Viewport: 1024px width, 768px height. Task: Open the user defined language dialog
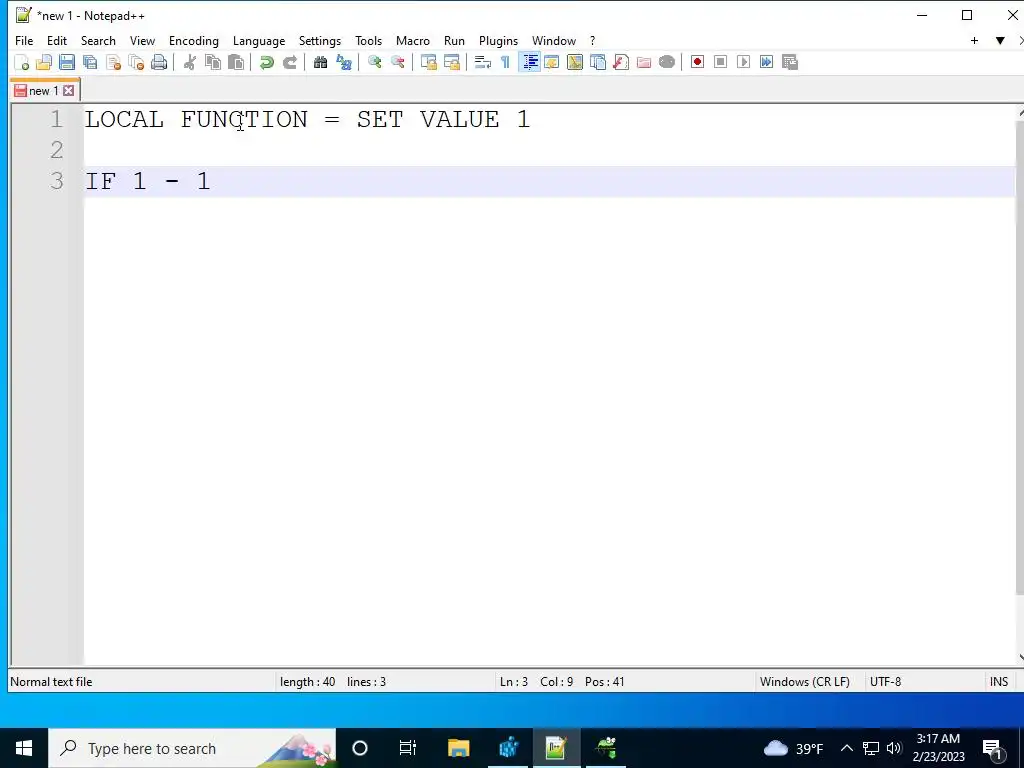(552, 62)
